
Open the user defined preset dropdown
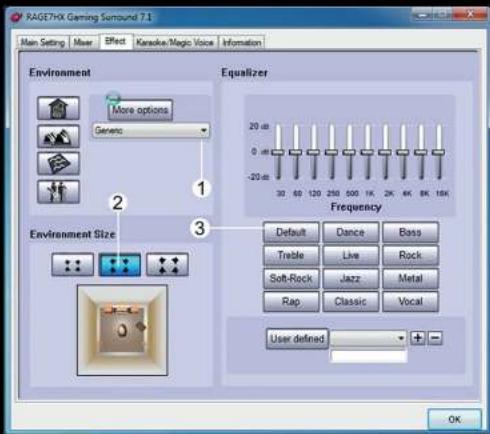click(x=368, y=339)
